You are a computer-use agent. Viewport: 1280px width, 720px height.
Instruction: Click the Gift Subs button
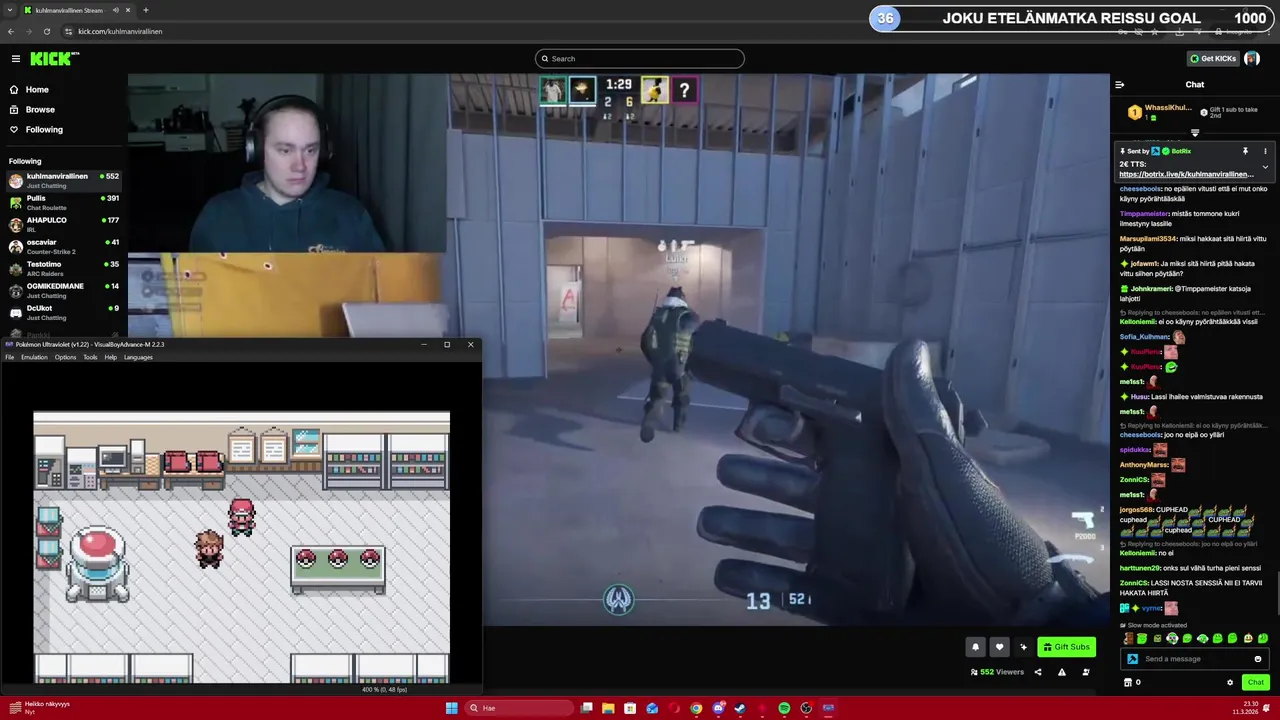point(1066,647)
